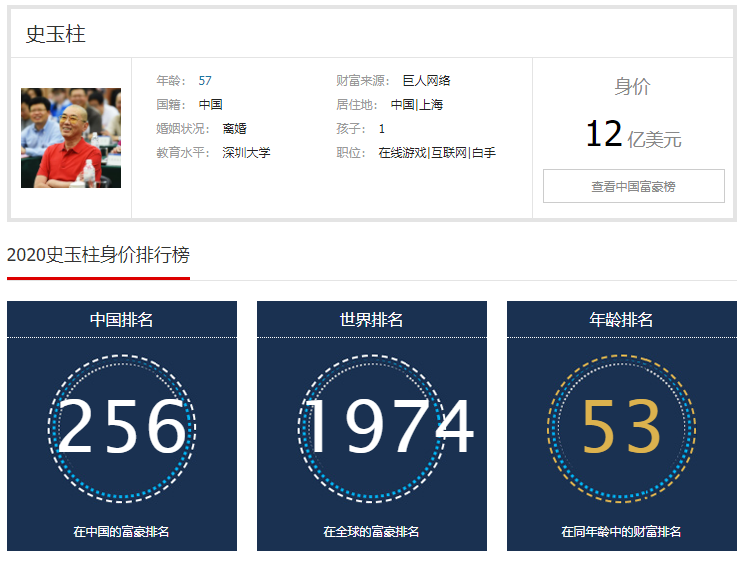Click the 在中国的富豪排名 caption
The image size is (748, 562).
coord(121,531)
